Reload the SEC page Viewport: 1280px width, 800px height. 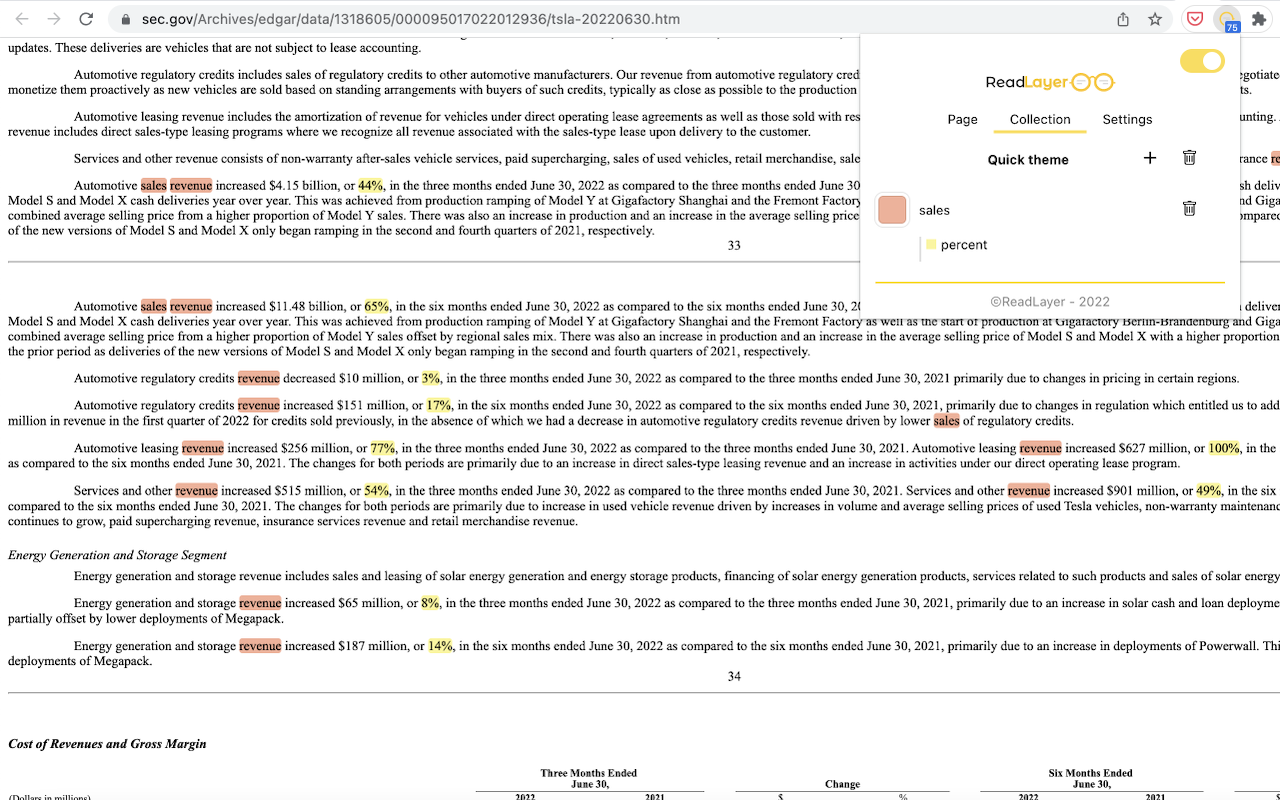(x=86, y=19)
